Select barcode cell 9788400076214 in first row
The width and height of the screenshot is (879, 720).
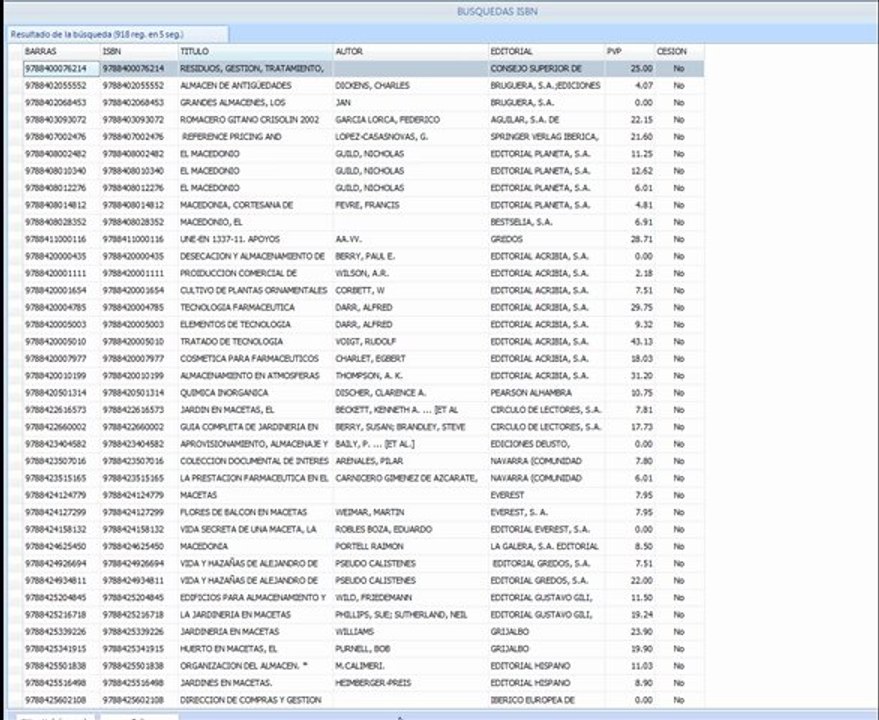click(61, 68)
